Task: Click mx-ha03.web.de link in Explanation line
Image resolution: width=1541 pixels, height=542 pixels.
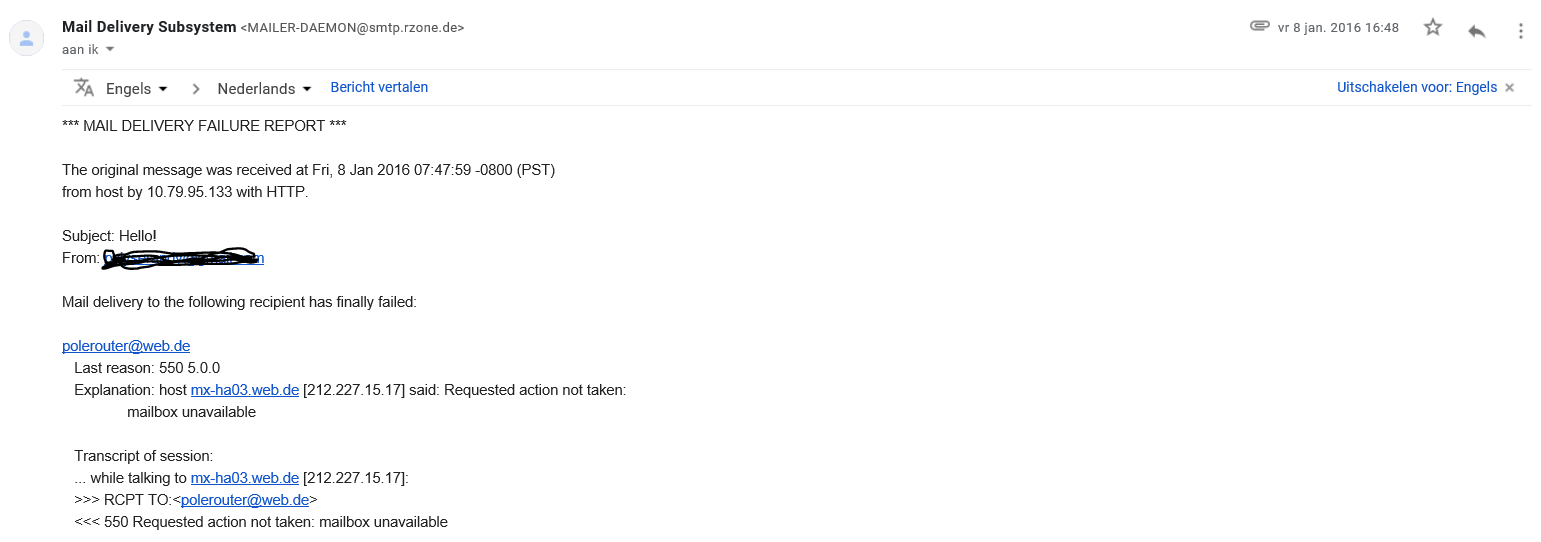Action: click(x=245, y=390)
